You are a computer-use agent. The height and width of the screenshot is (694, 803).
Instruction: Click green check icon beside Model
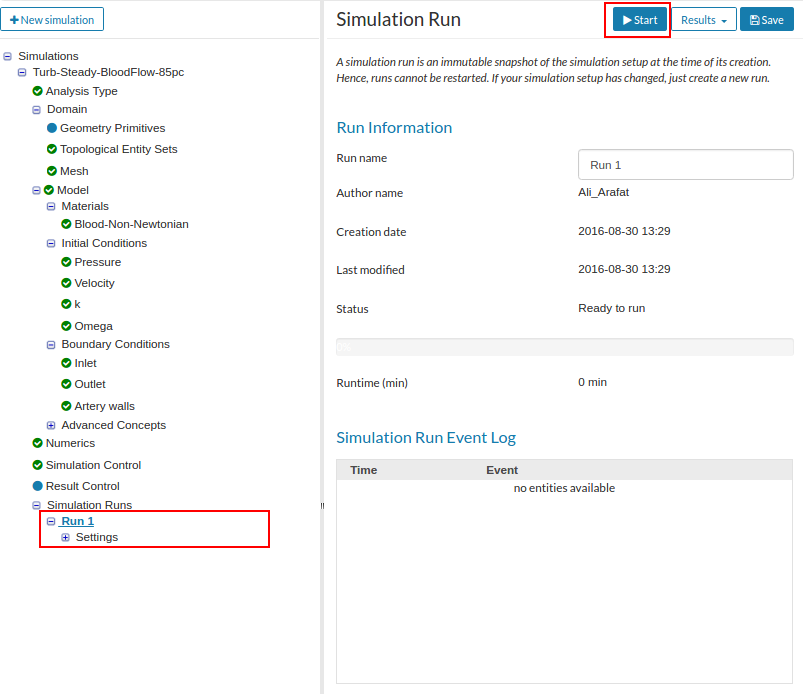tap(49, 190)
